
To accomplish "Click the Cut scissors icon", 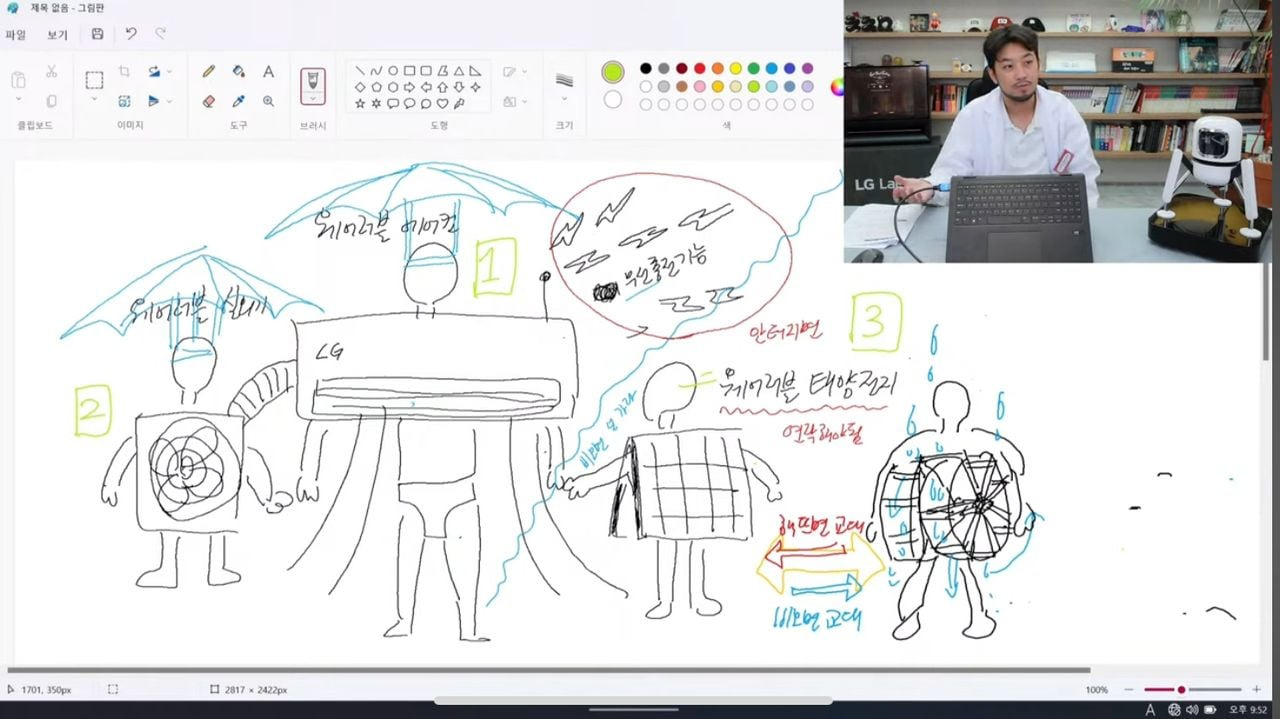I will point(51,72).
